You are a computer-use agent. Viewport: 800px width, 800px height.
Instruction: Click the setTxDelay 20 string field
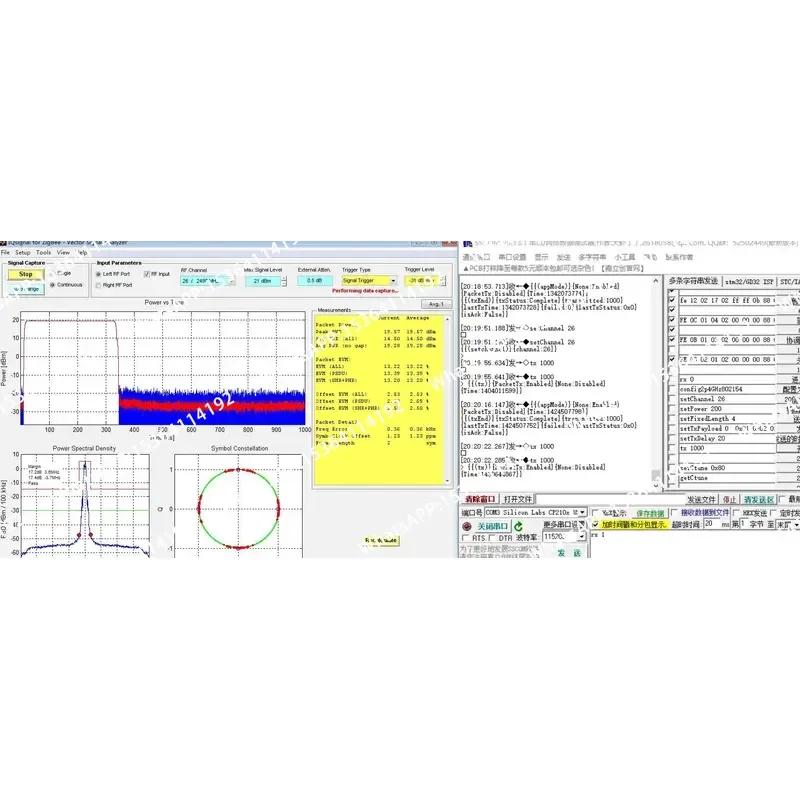point(727,439)
